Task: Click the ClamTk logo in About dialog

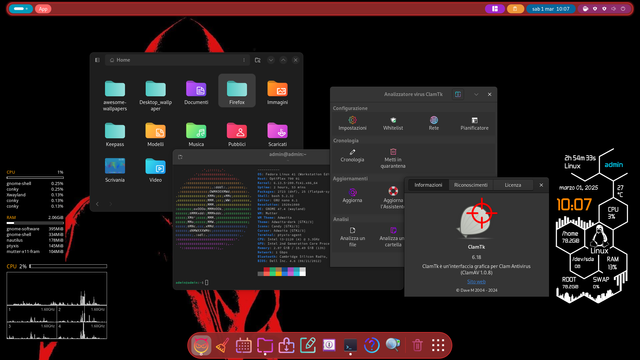Action: click(476, 219)
